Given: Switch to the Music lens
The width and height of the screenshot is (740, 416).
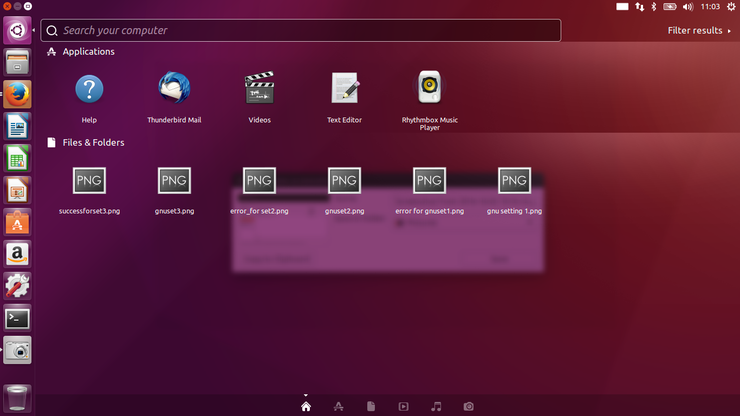Looking at the screenshot, I should [x=436, y=406].
